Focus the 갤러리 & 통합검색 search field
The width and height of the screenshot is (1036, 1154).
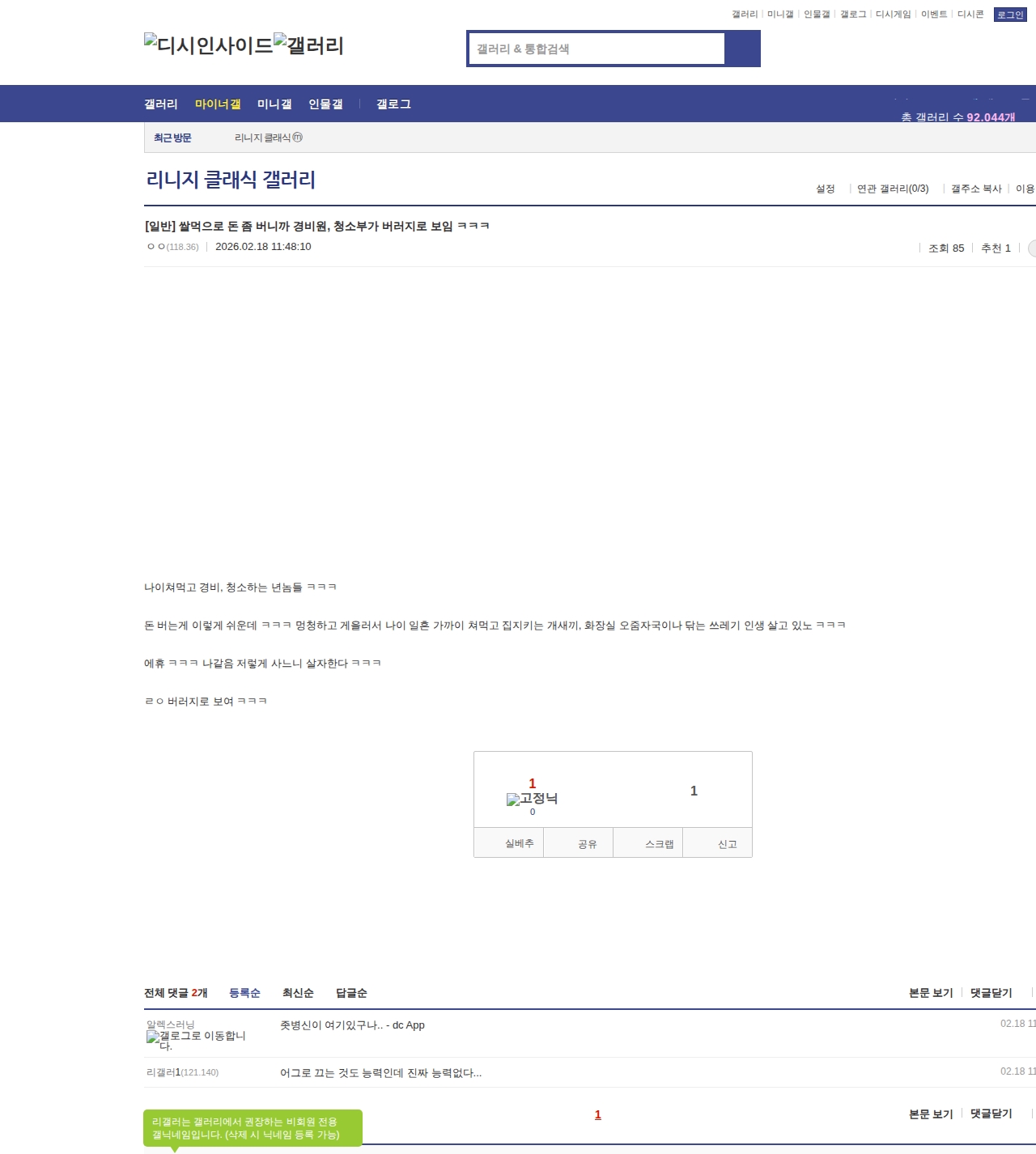pos(597,49)
